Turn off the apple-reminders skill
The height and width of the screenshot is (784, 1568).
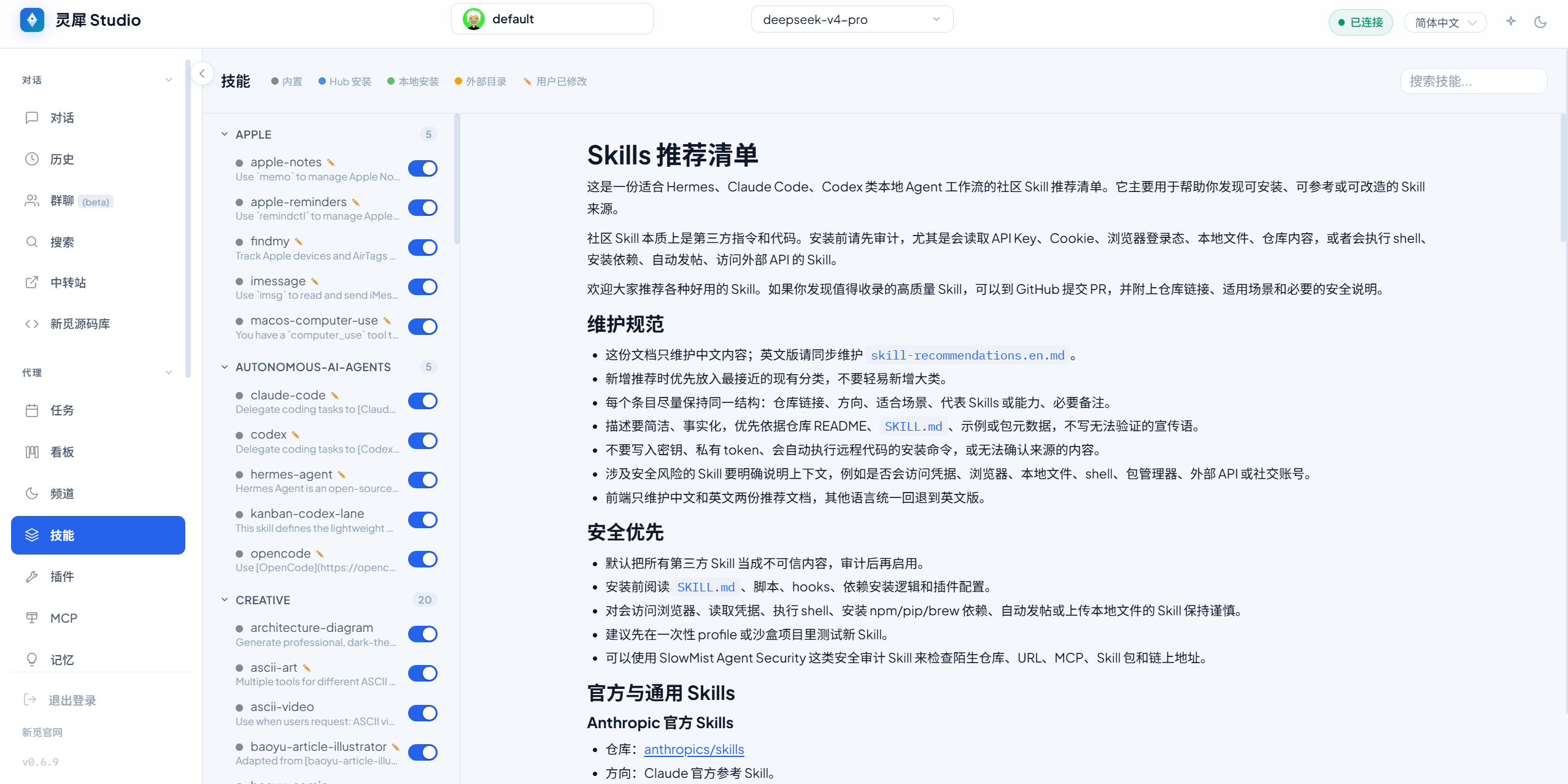click(423, 208)
